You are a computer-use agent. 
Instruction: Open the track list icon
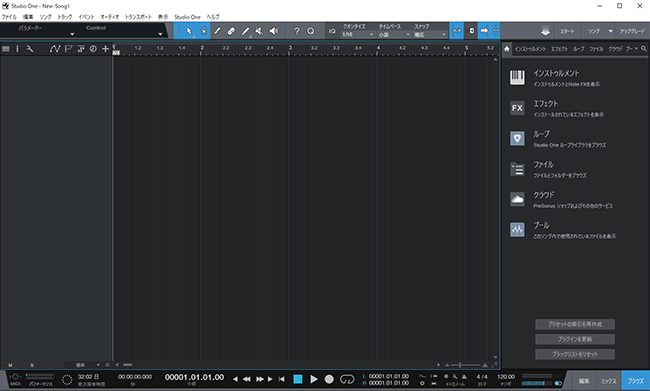click(x=6, y=49)
